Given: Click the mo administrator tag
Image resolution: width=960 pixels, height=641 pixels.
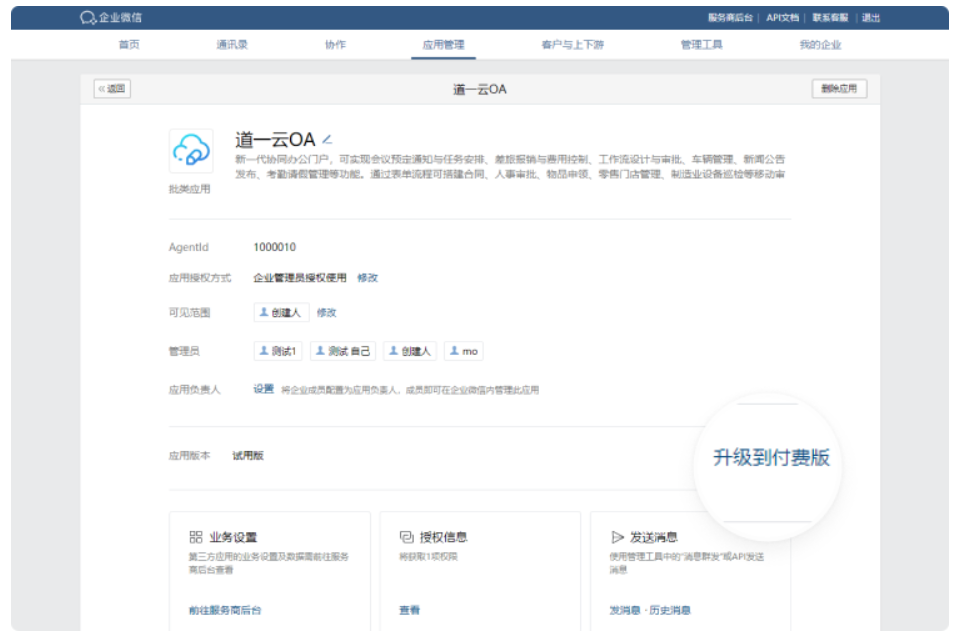Looking at the screenshot, I should click(463, 351).
